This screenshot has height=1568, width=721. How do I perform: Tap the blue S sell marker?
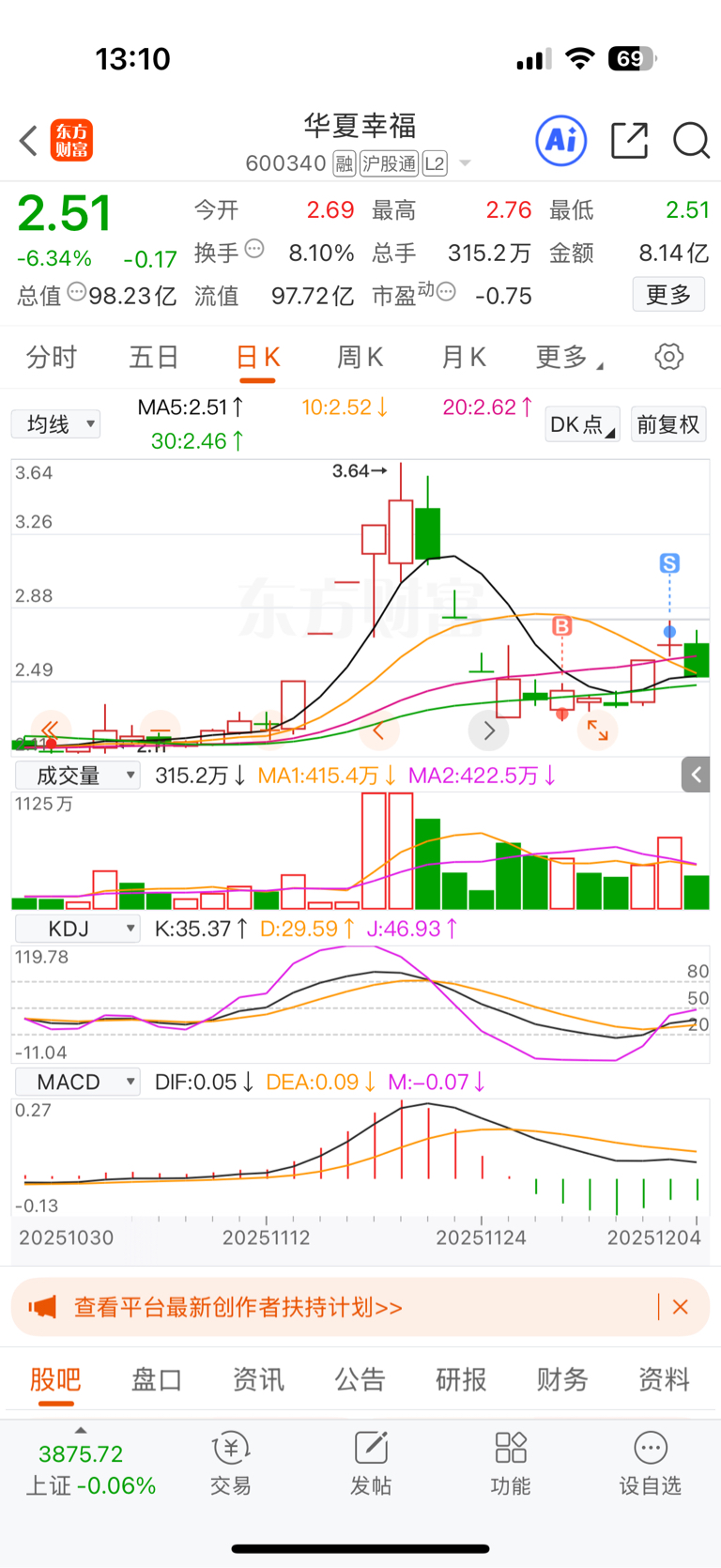click(669, 563)
